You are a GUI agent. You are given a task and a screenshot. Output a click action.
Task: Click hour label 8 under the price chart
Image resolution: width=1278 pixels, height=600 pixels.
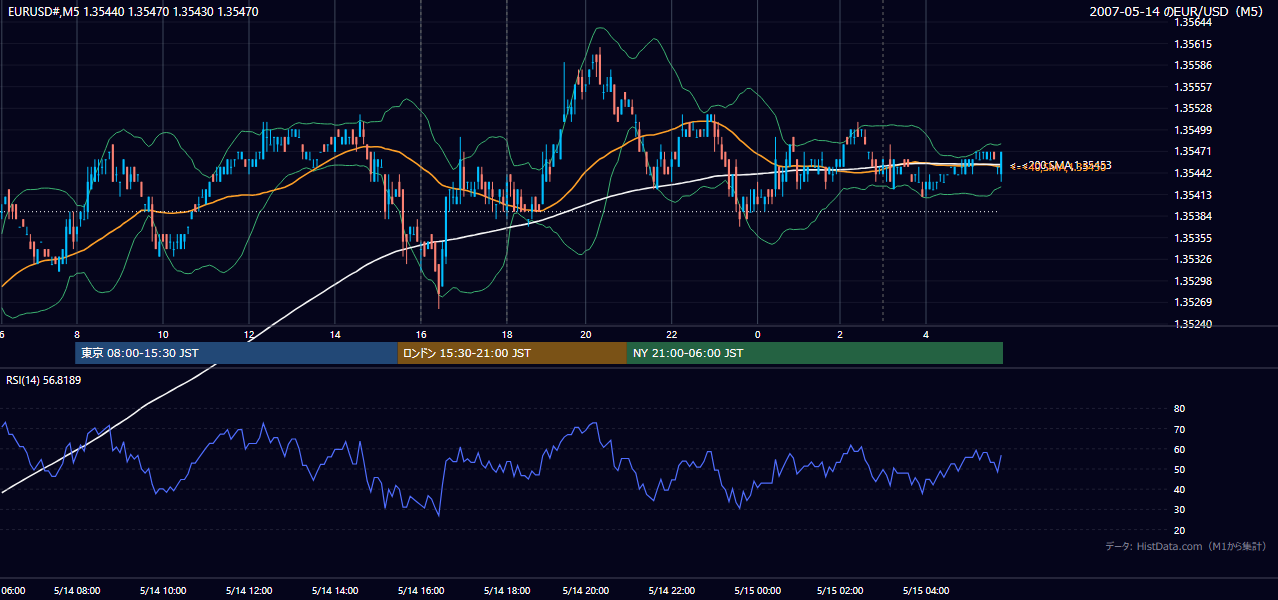pyautogui.click(x=77, y=334)
